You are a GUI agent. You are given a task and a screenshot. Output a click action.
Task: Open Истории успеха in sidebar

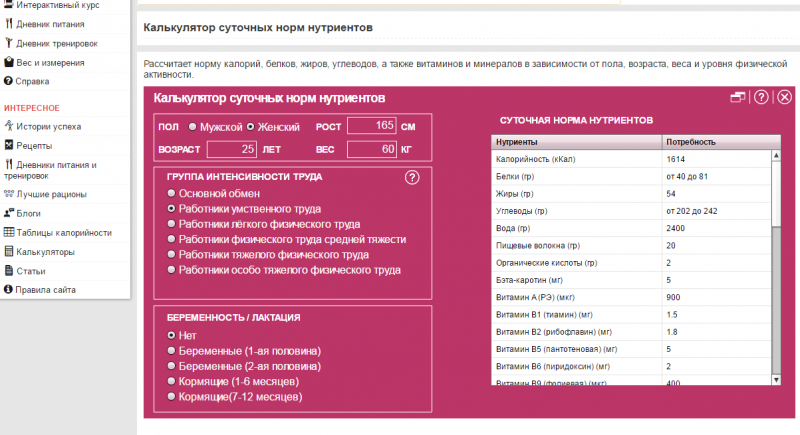pyautogui.click(x=45, y=126)
